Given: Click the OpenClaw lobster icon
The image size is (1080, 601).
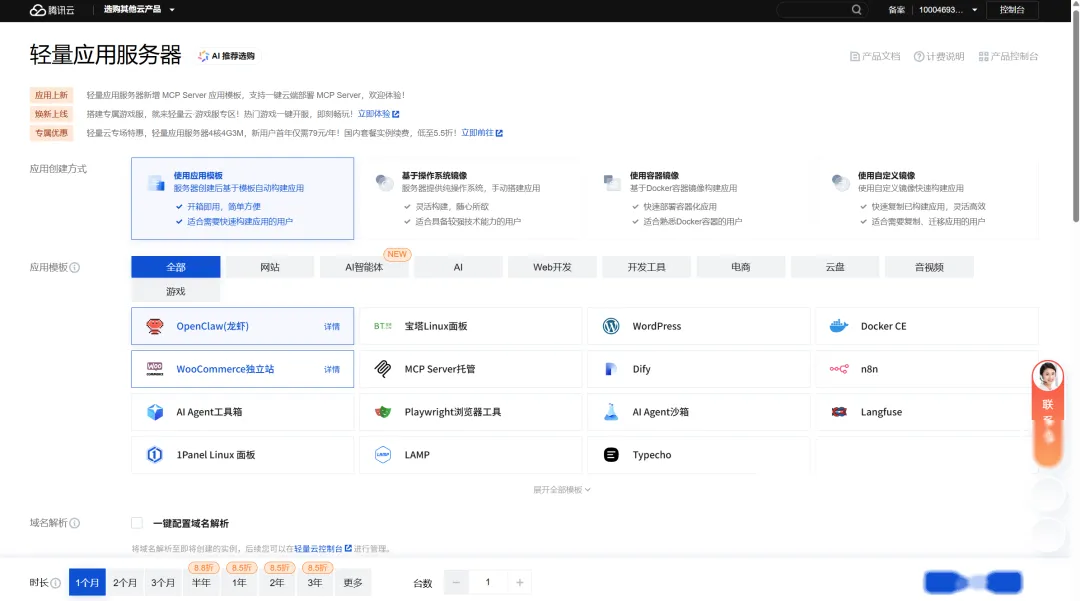Looking at the screenshot, I should coord(155,326).
